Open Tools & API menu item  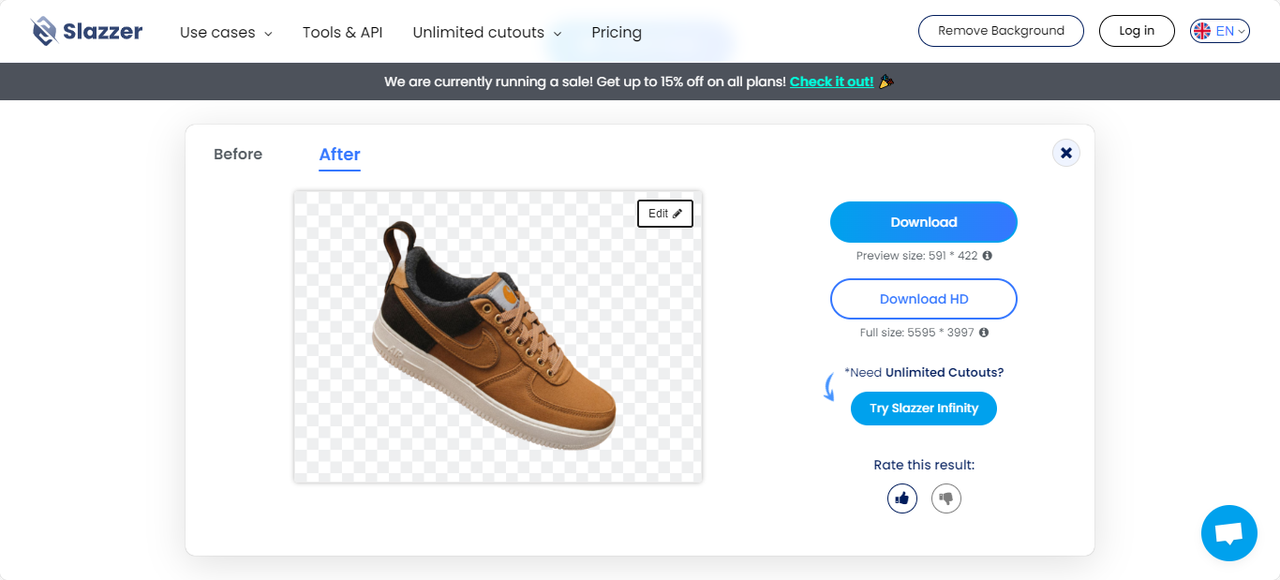(343, 32)
